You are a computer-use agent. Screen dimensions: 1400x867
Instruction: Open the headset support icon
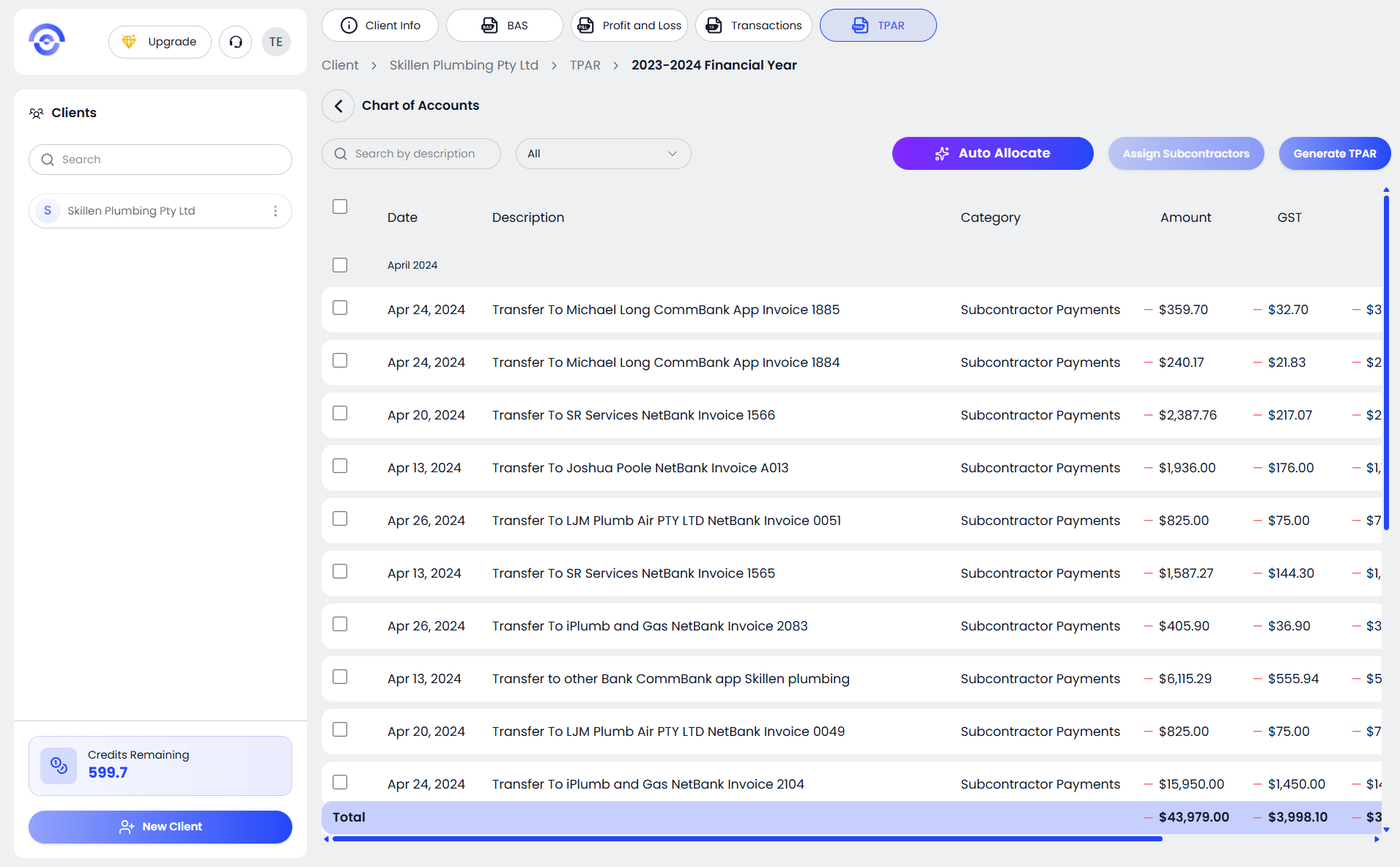[236, 42]
